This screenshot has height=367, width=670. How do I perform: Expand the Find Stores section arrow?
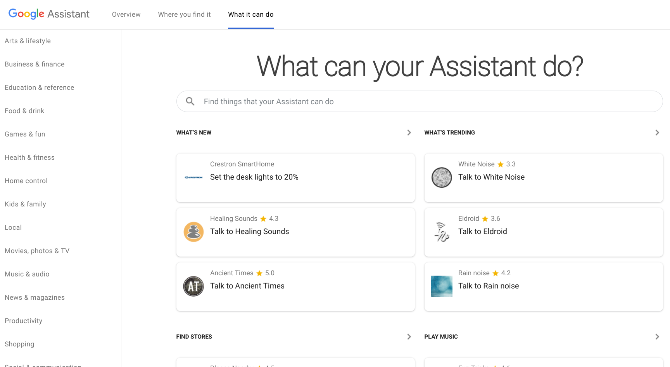click(409, 337)
